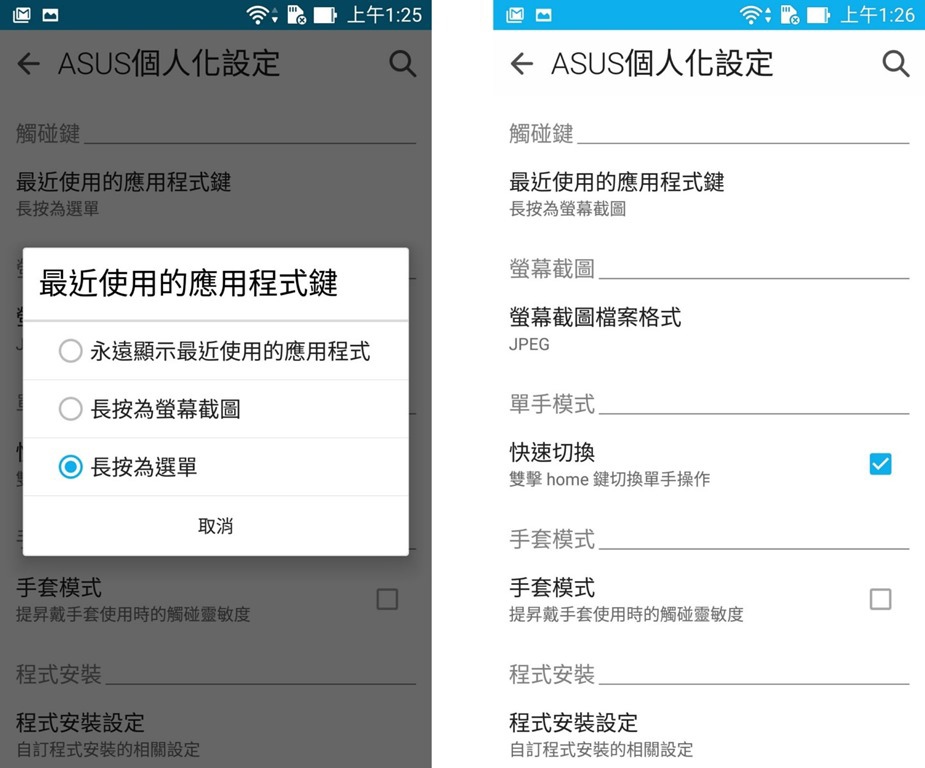Enable 手套模式 checkbox on right screen

[x=880, y=599]
